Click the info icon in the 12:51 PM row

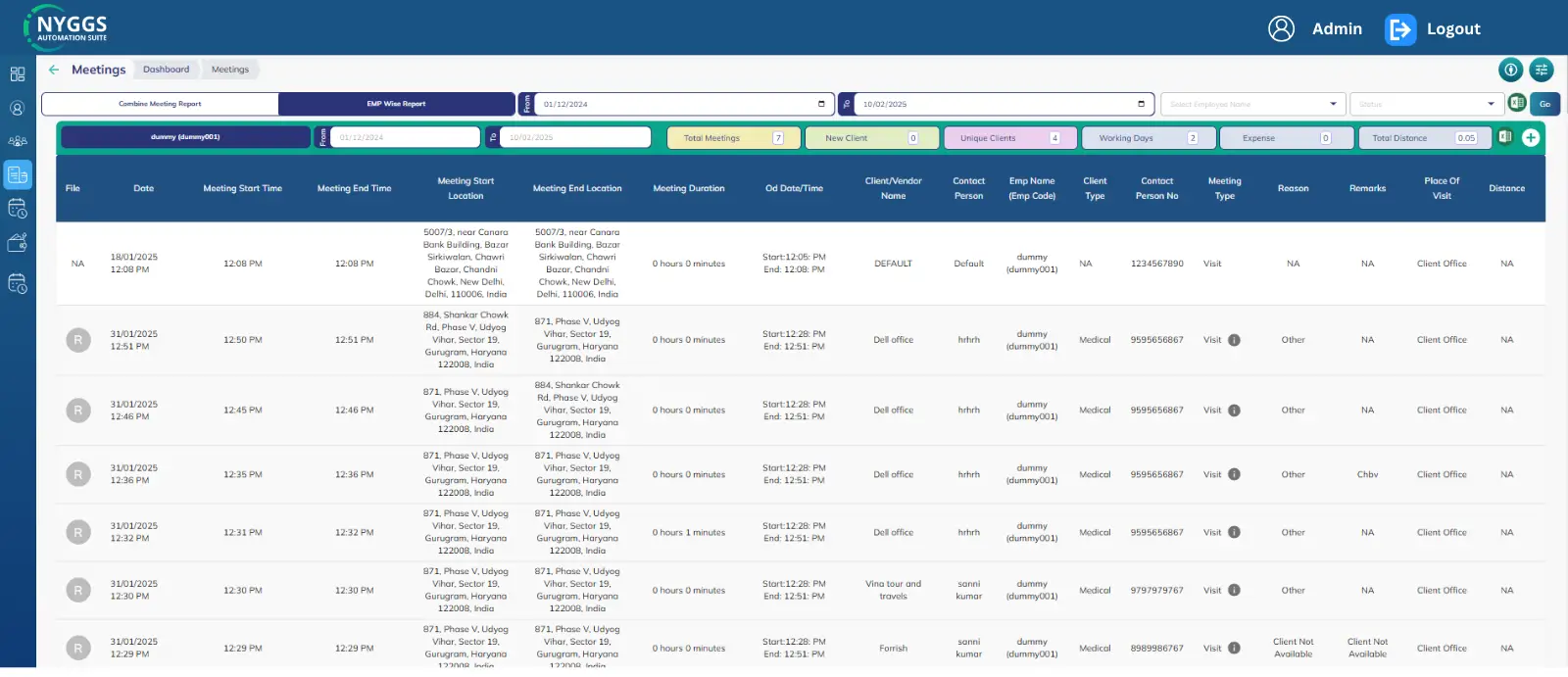pyautogui.click(x=1235, y=340)
